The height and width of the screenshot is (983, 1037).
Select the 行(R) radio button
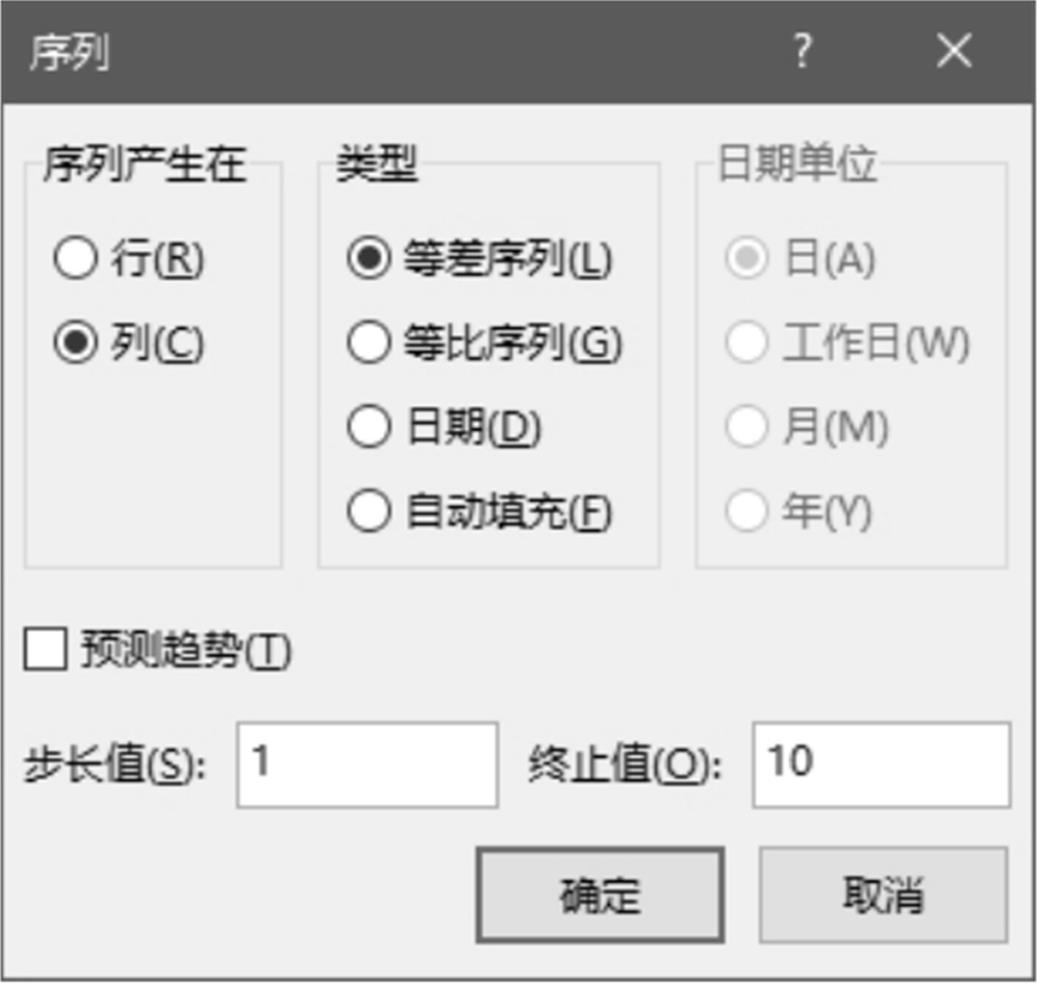tap(76, 259)
